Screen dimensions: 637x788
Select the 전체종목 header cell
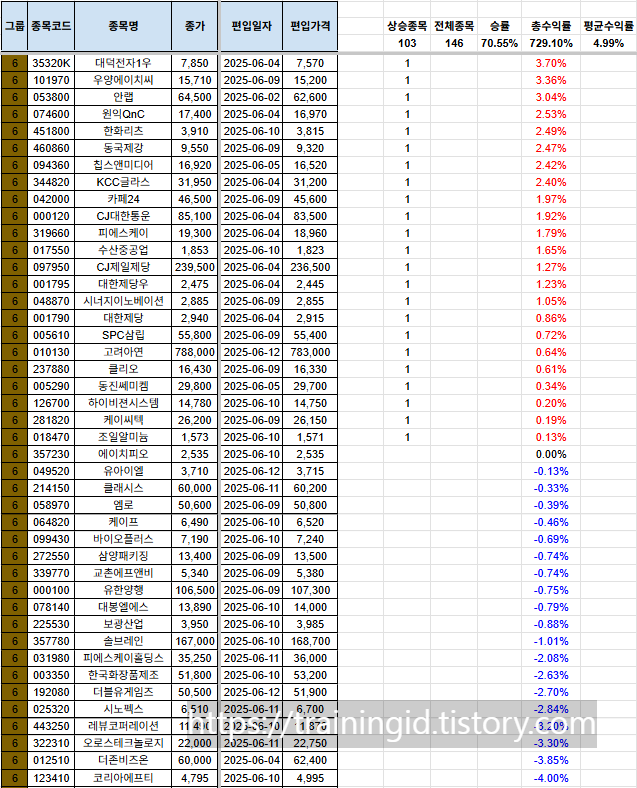tap(454, 26)
